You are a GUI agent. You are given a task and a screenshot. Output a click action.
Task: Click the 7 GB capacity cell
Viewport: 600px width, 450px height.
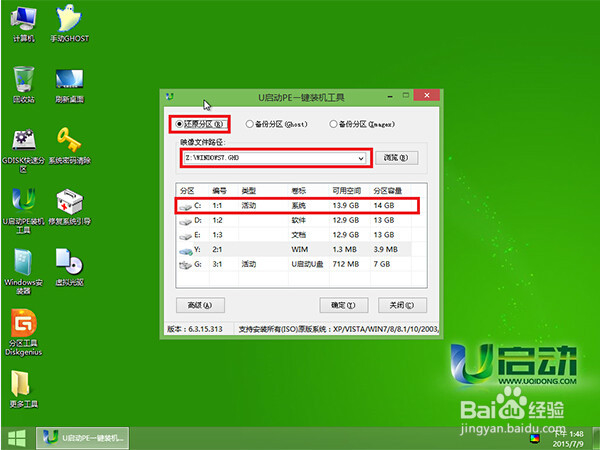point(382,264)
